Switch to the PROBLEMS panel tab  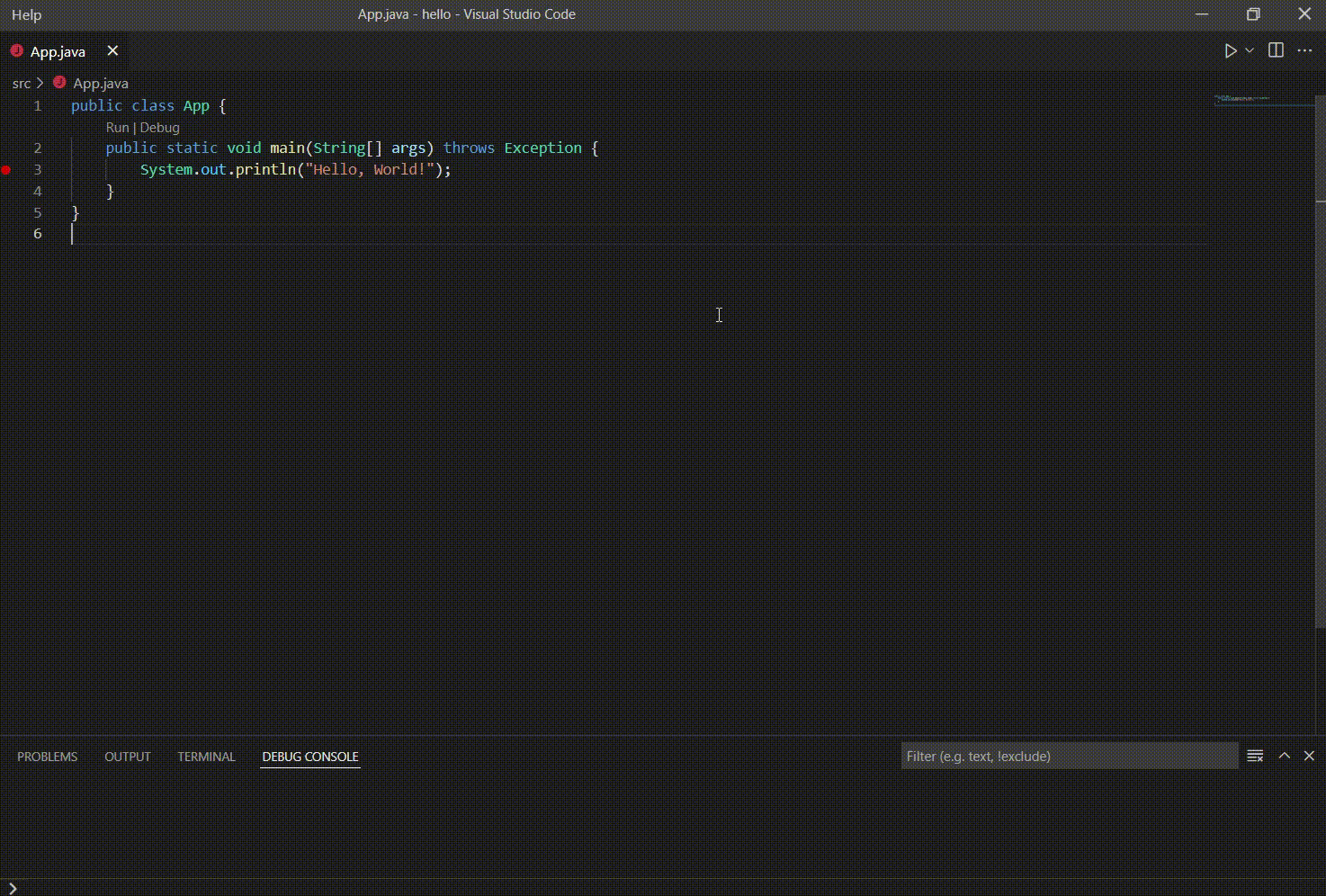click(x=47, y=757)
